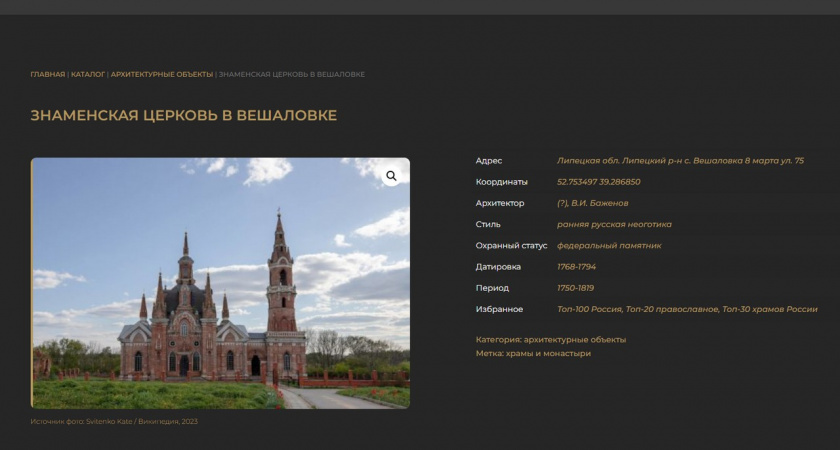Open Архитектурные объекты breadcrumb link
Viewport: 840px width, 450px height.
pyautogui.click(x=161, y=75)
